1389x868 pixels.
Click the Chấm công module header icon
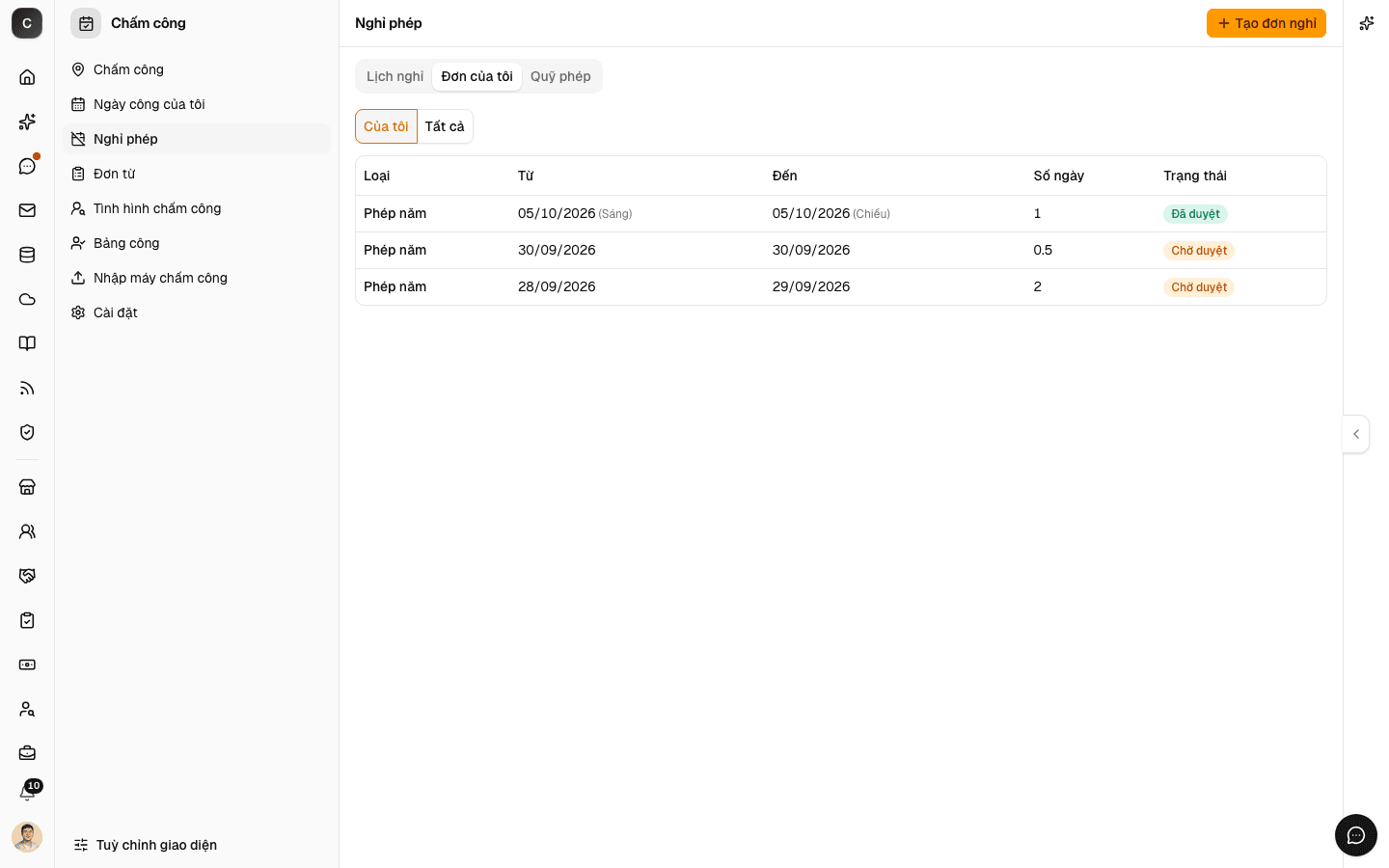pos(86,23)
